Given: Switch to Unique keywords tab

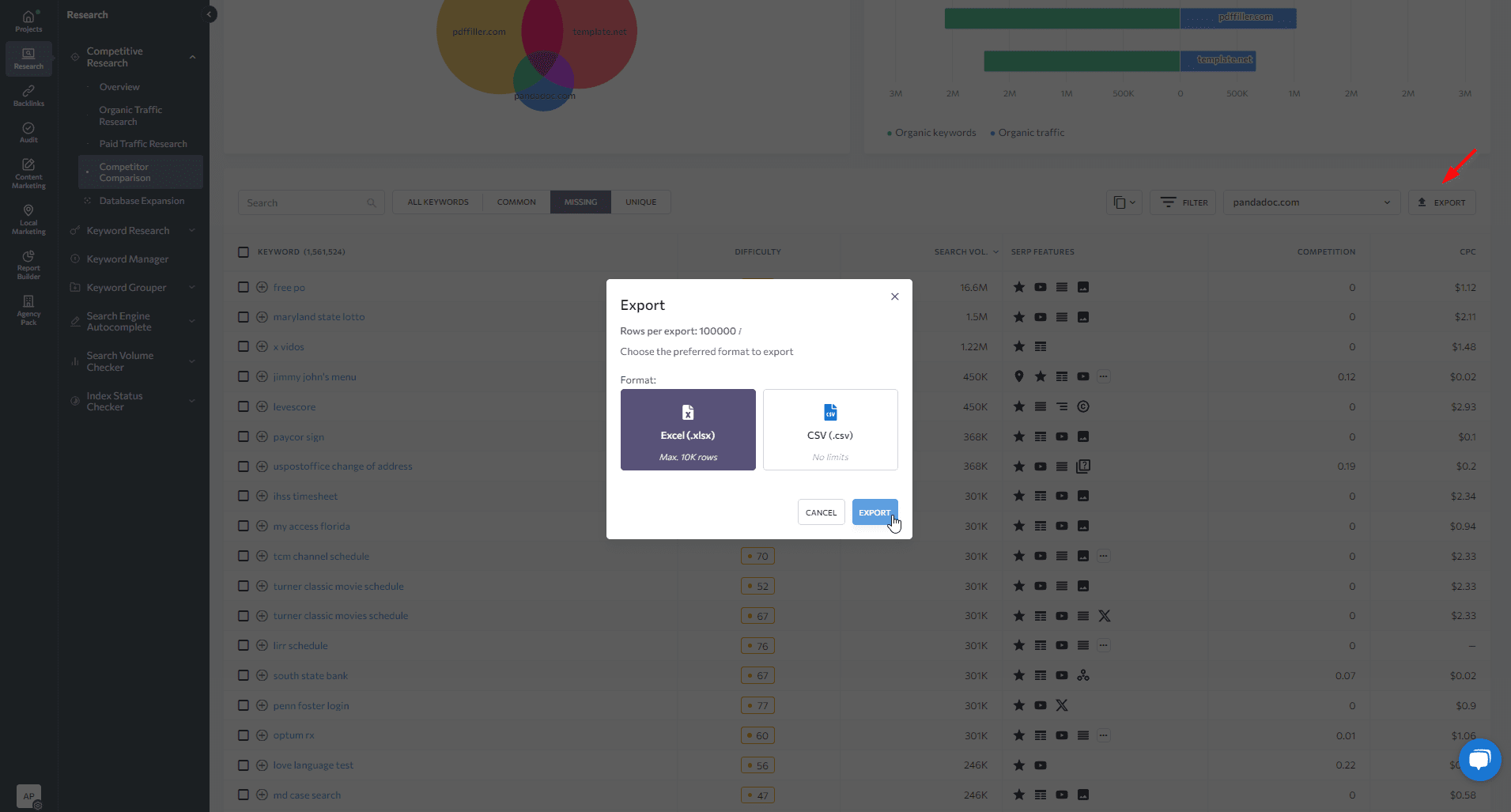Looking at the screenshot, I should tap(640, 202).
